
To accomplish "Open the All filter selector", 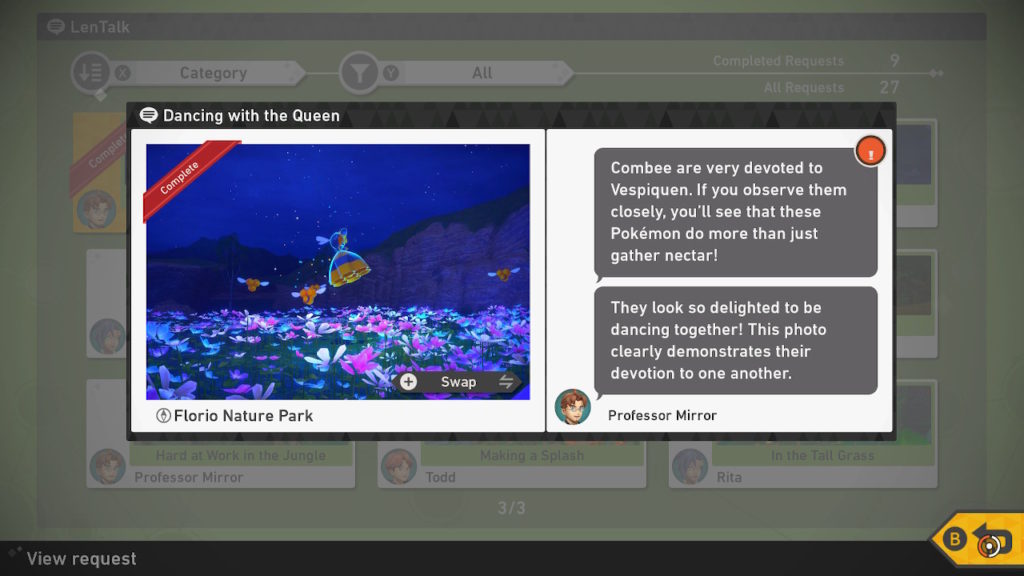I will [x=482, y=73].
